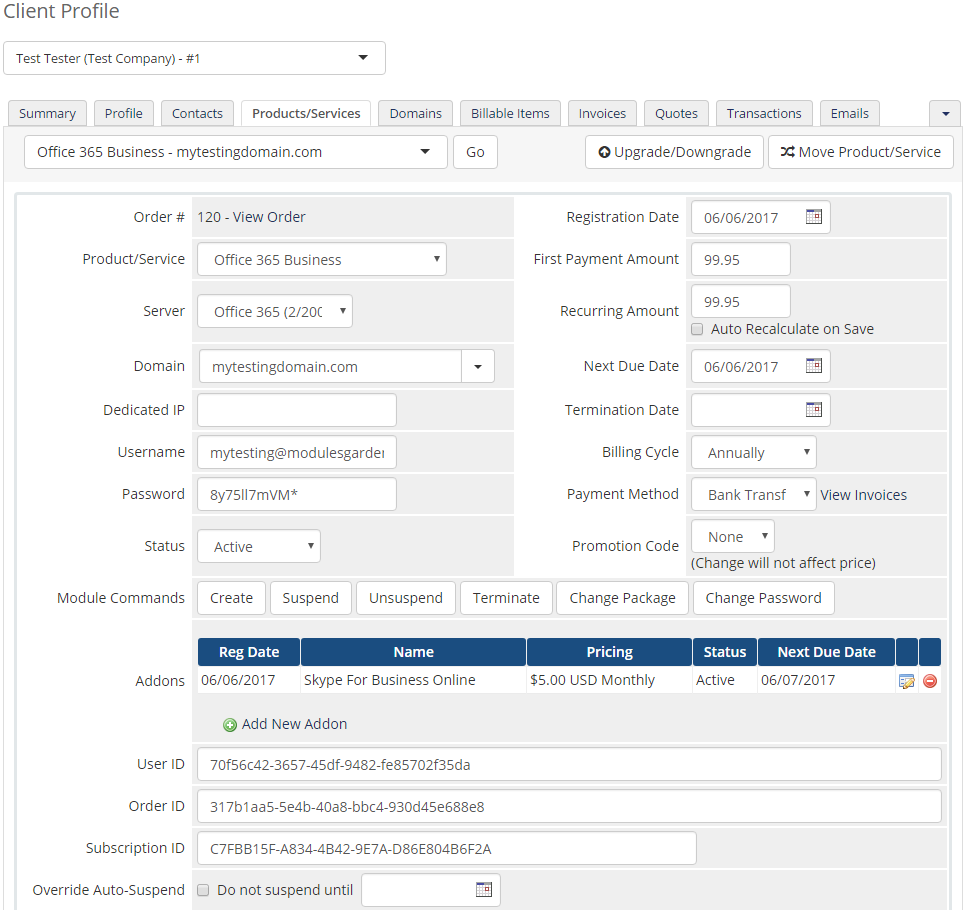Open the Office 365 Business service selector
This screenshot has width=970, height=910.
coord(236,152)
